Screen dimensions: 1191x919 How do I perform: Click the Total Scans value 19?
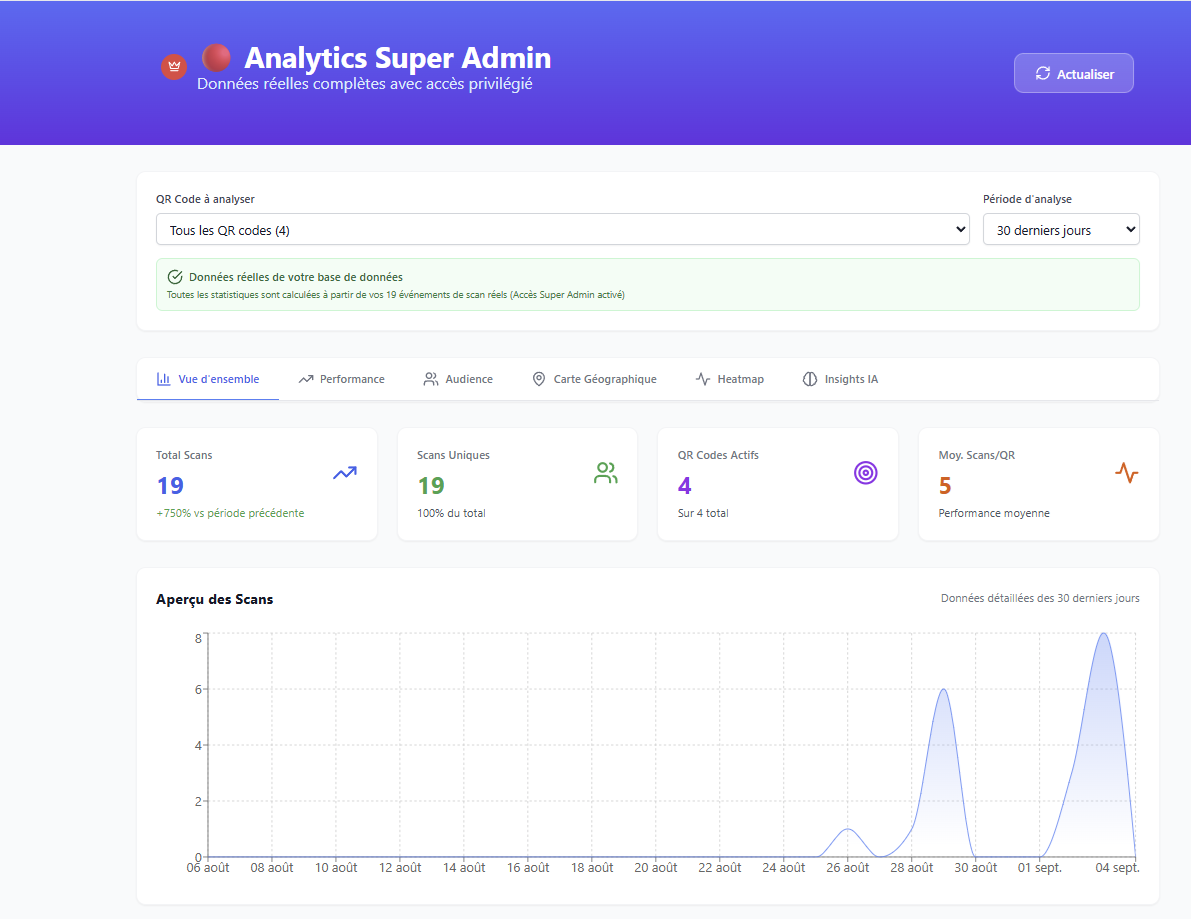(x=170, y=486)
